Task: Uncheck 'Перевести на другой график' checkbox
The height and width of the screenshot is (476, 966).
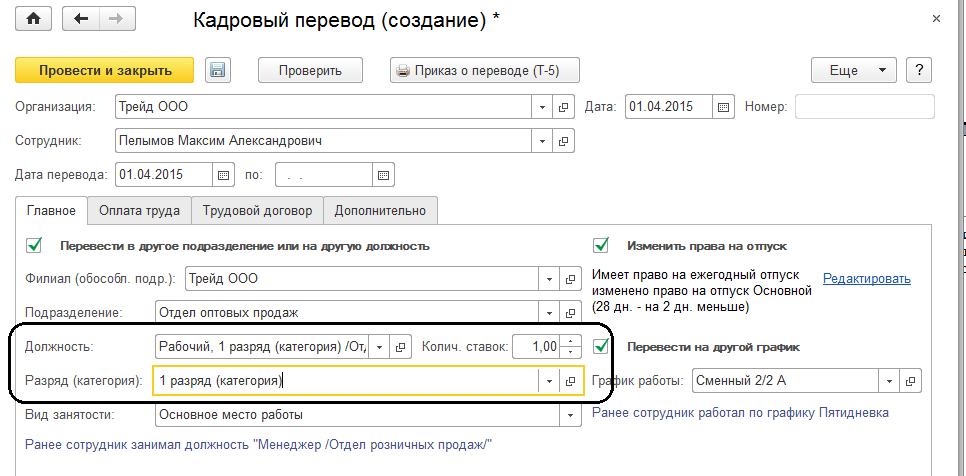Action: point(601,347)
